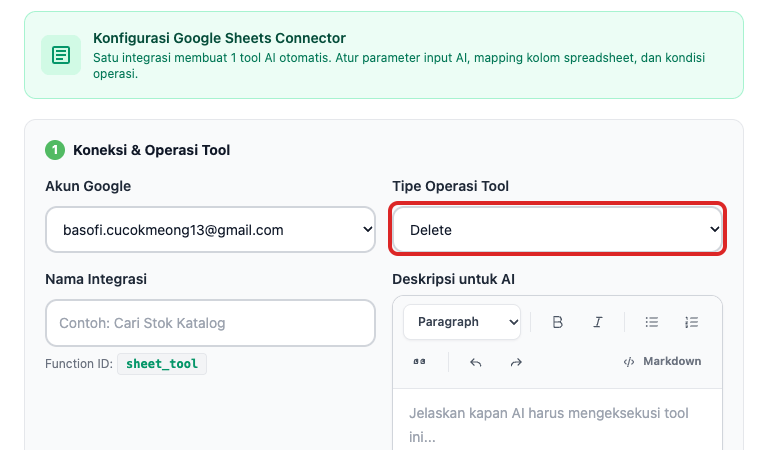768x450 pixels.
Task: Toggle bold formatting in description editor
Action: (557, 322)
